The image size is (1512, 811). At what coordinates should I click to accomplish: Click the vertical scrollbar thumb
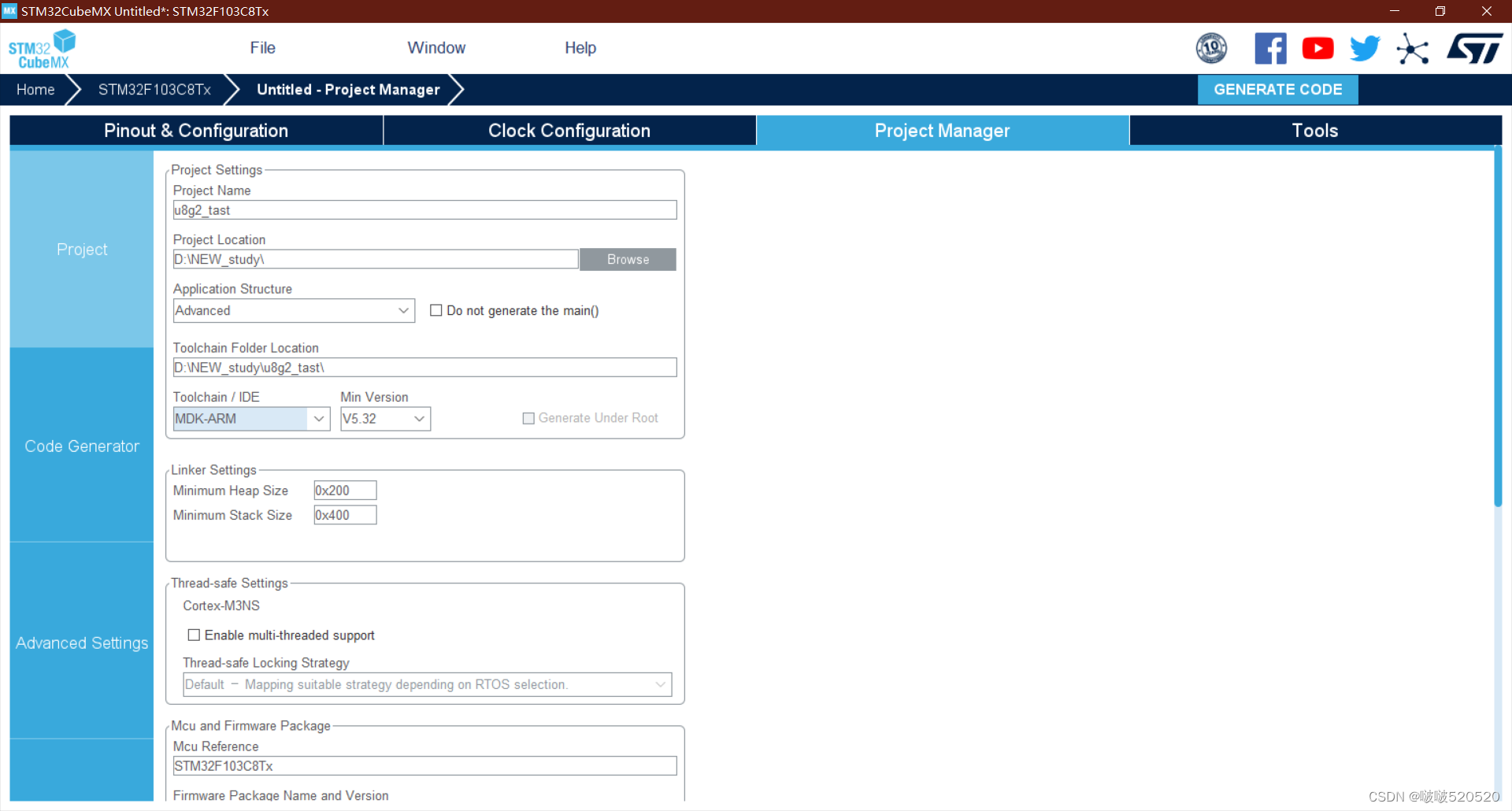click(x=1498, y=328)
